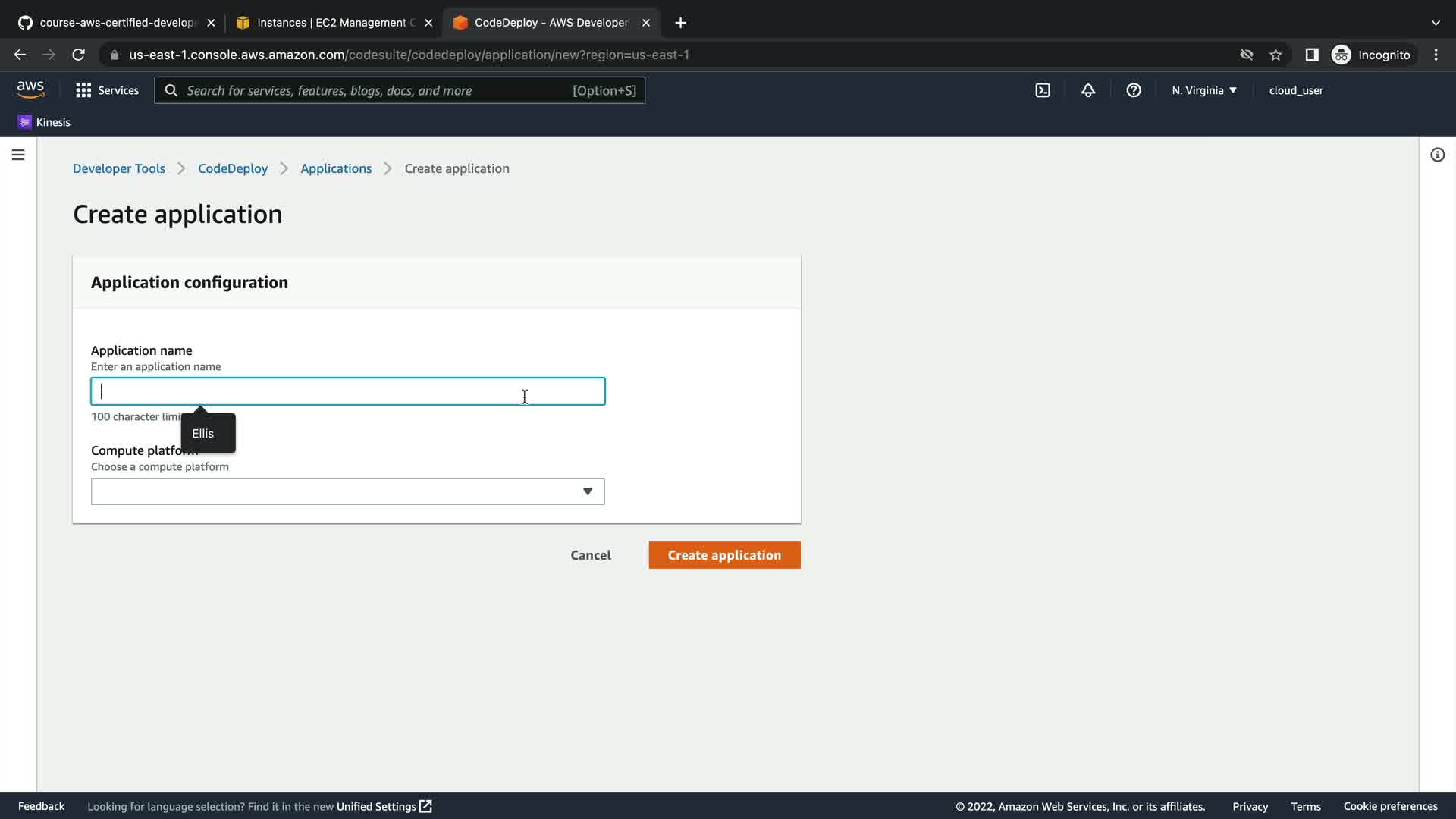The image size is (1456, 819).
Task: Open the Kinesis shortcut icon
Action: pos(25,122)
